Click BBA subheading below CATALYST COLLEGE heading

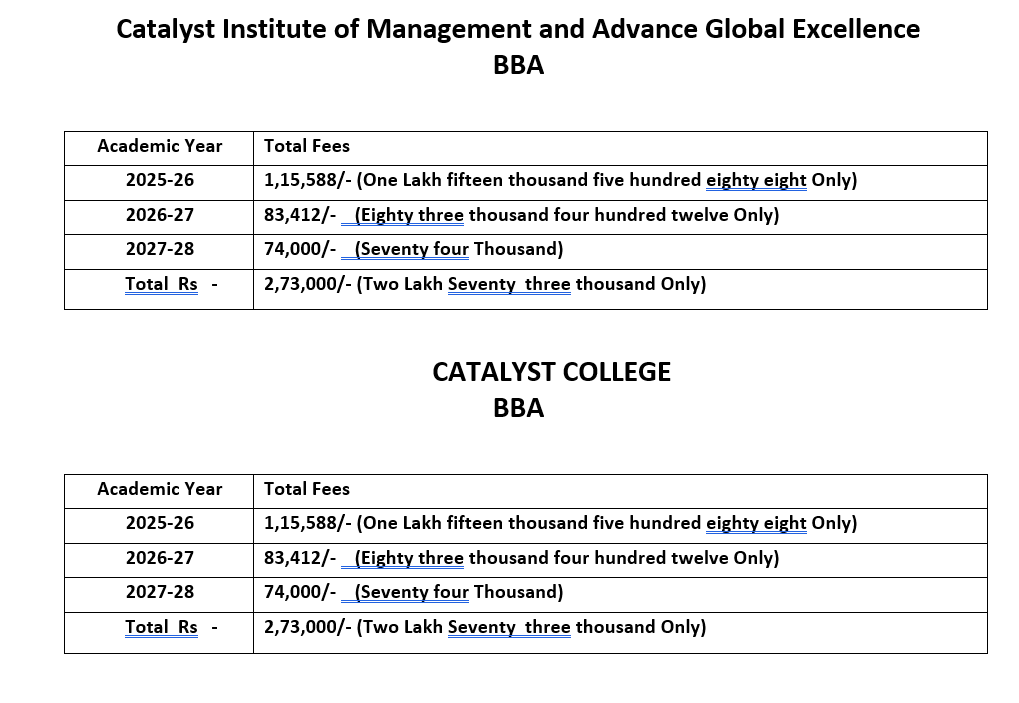point(518,408)
